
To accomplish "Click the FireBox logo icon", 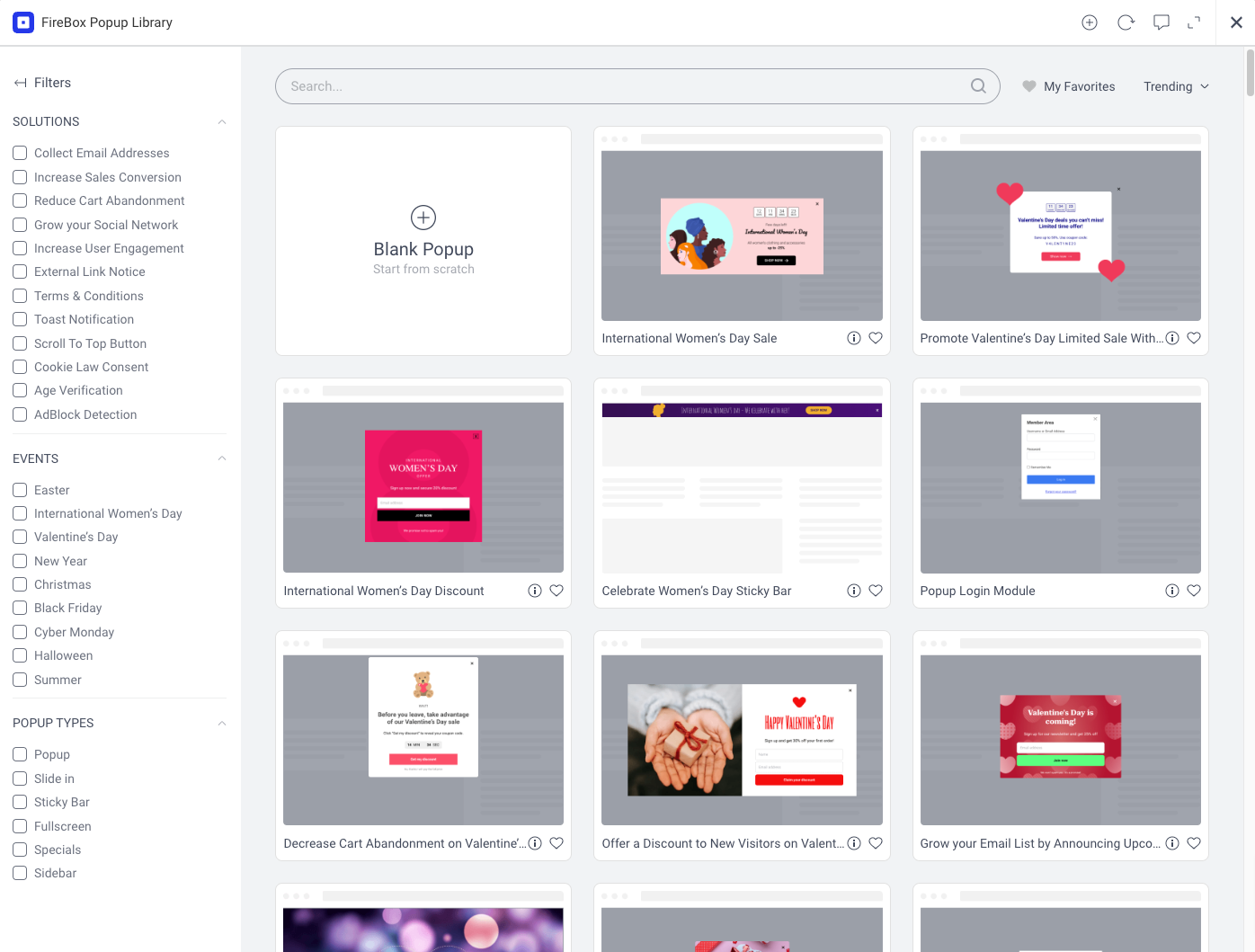I will pyautogui.click(x=23, y=22).
